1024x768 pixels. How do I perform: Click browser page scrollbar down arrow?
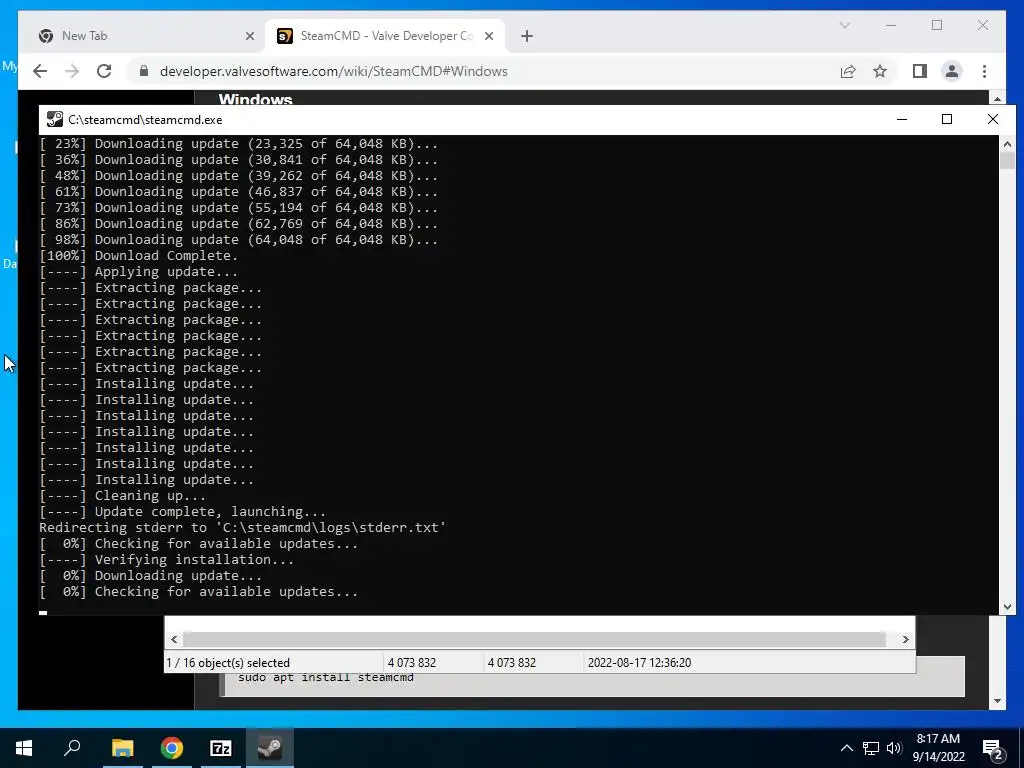point(997,701)
